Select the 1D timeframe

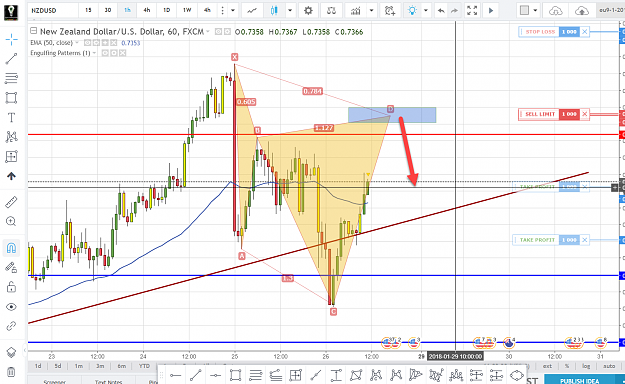click(x=166, y=10)
